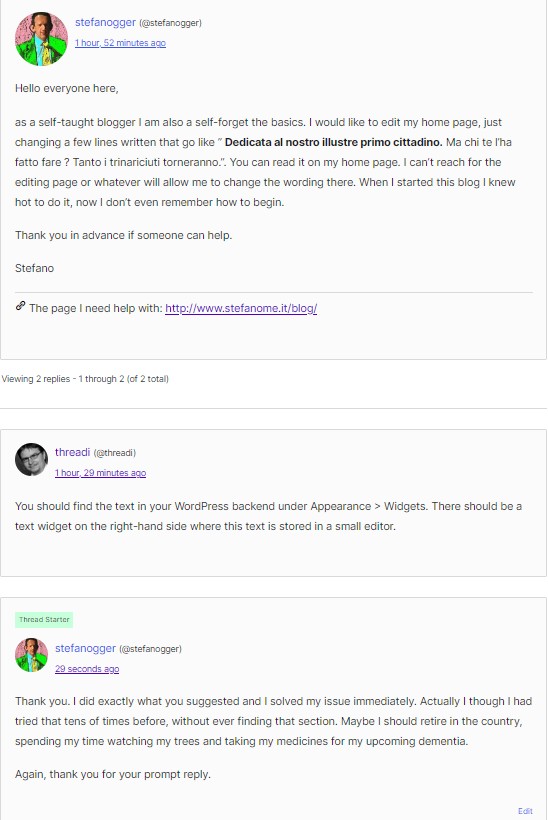This screenshot has height=820, width=548.
Task: Click the green Thread Starter badge
Action: (44, 620)
